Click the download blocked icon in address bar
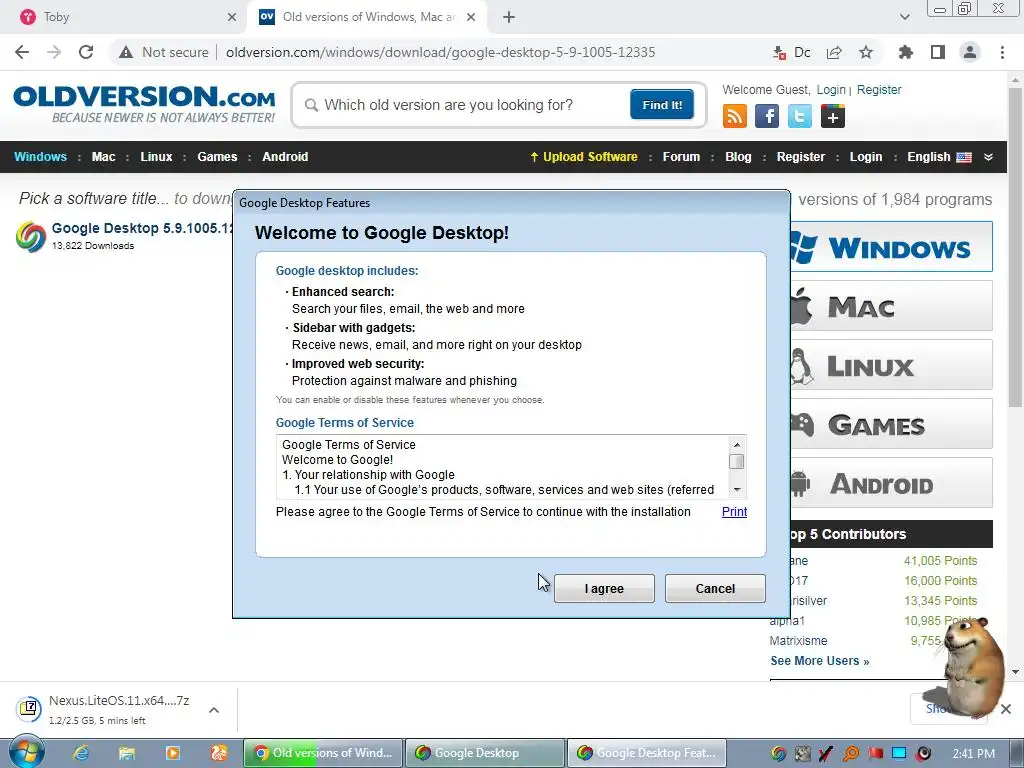Image resolution: width=1024 pixels, height=768 pixels. (x=779, y=52)
